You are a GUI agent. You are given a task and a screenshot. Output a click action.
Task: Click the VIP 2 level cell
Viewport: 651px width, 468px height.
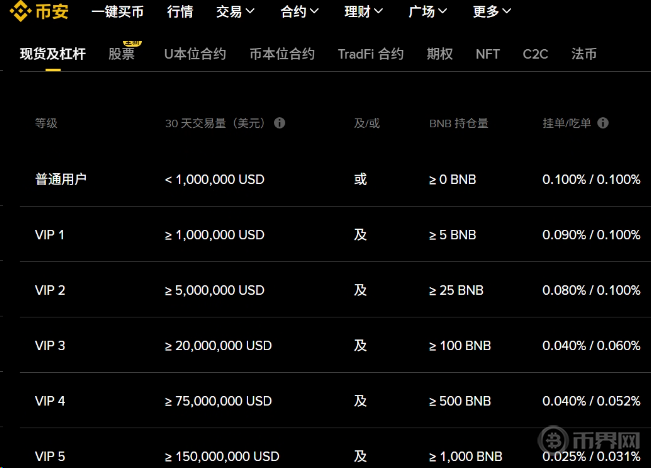50,290
